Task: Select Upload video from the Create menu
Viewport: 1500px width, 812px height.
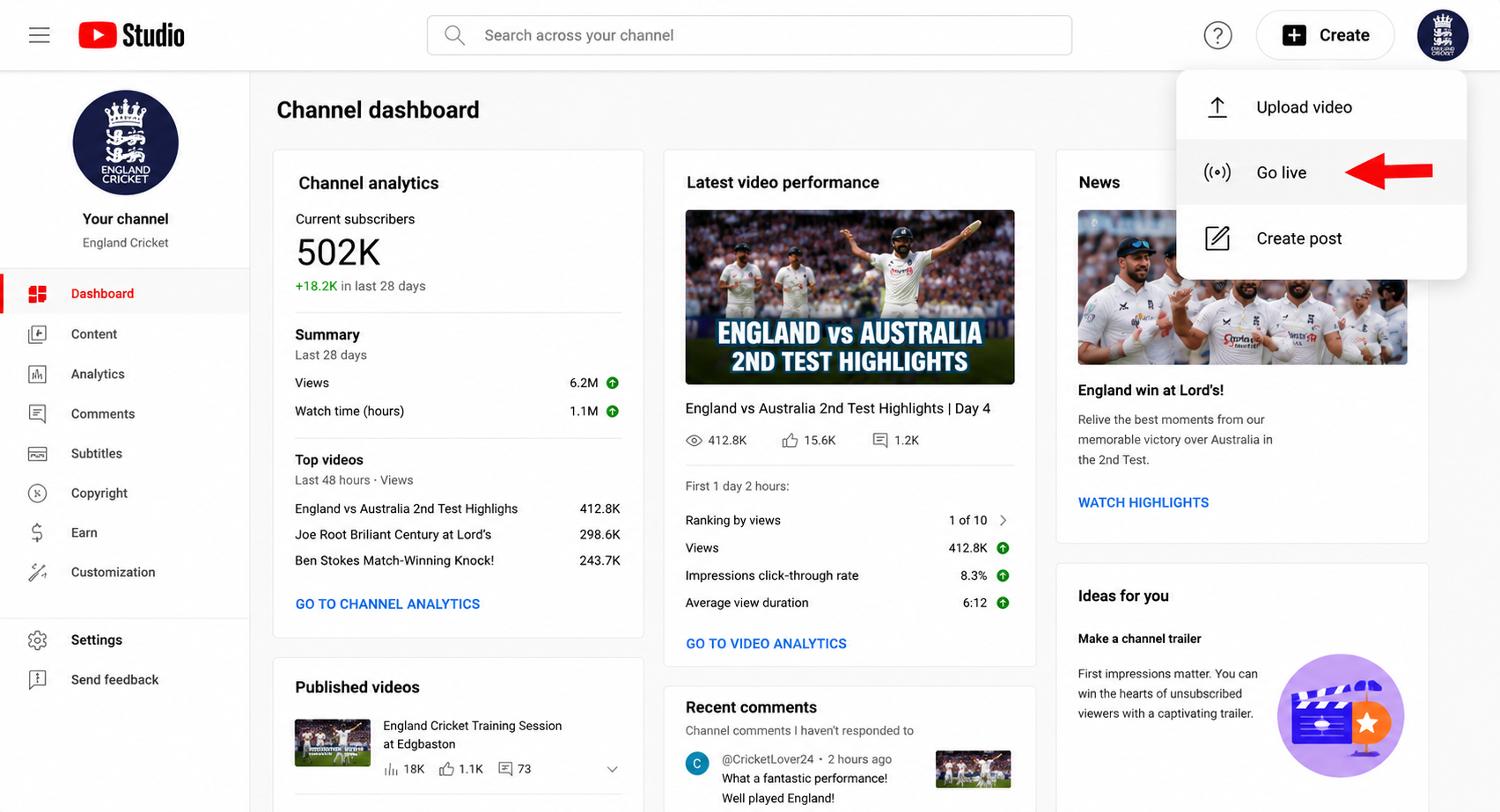Action: [x=1321, y=107]
